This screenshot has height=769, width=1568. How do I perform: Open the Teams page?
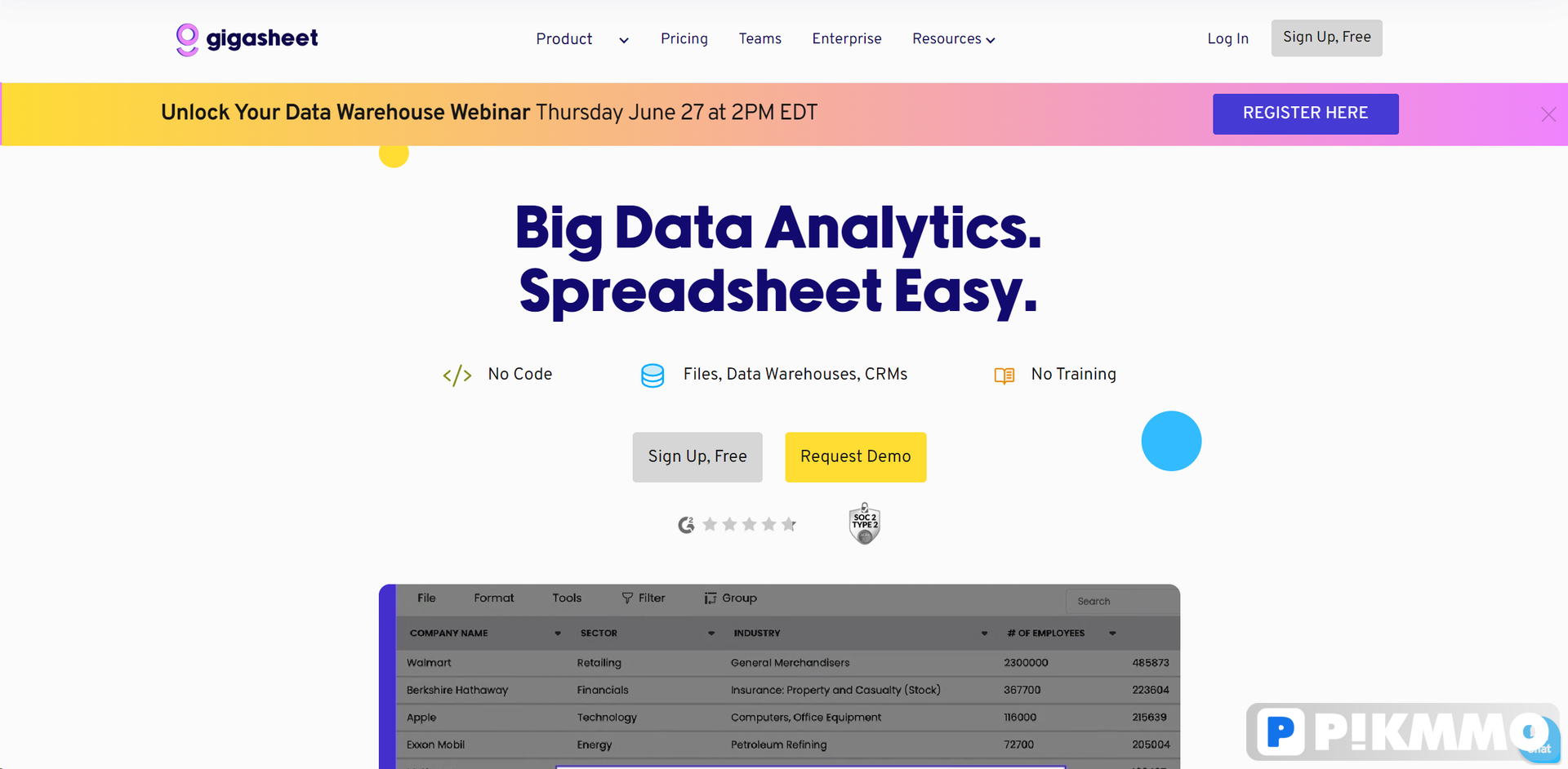coord(760,39)
